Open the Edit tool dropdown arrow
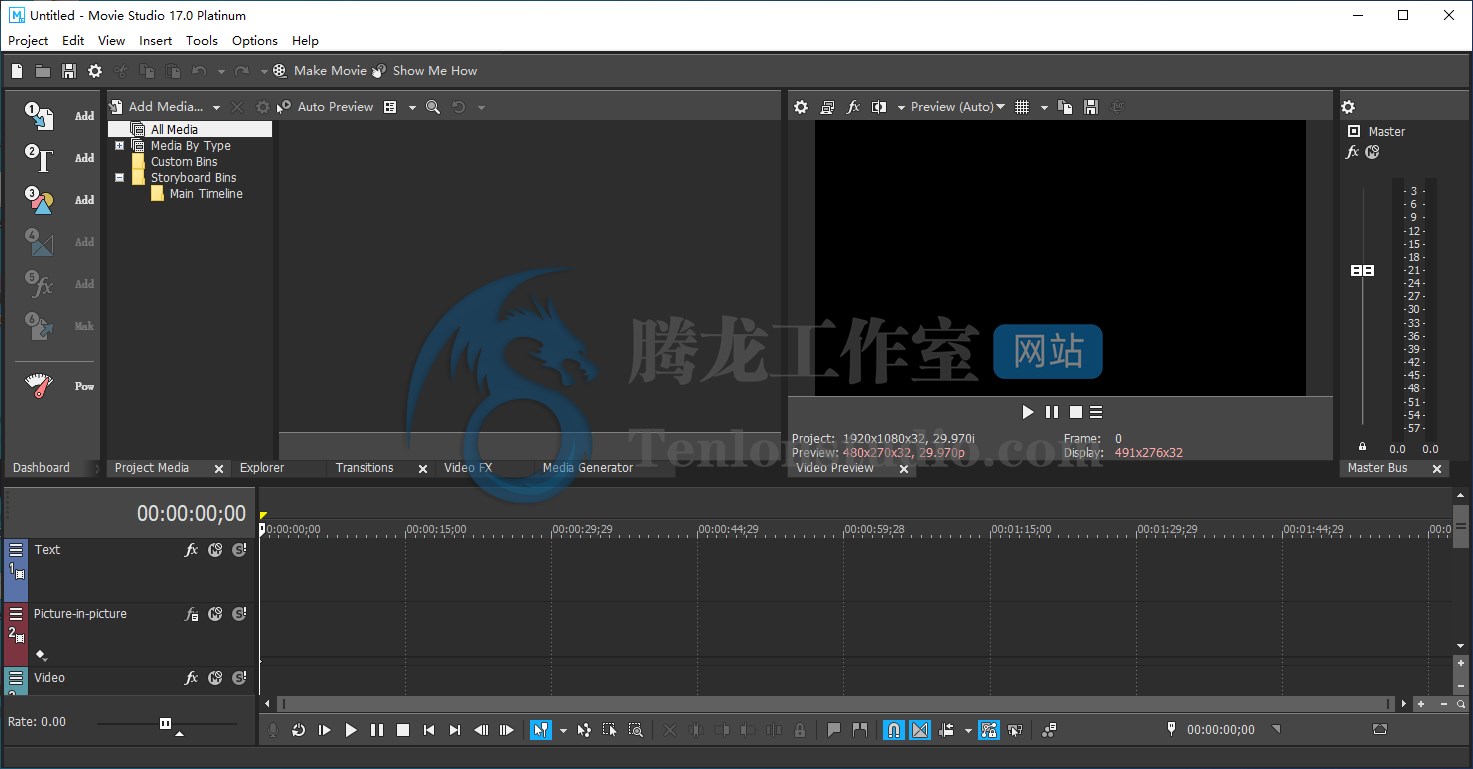1473x769 pixels. tap(563, 730)
